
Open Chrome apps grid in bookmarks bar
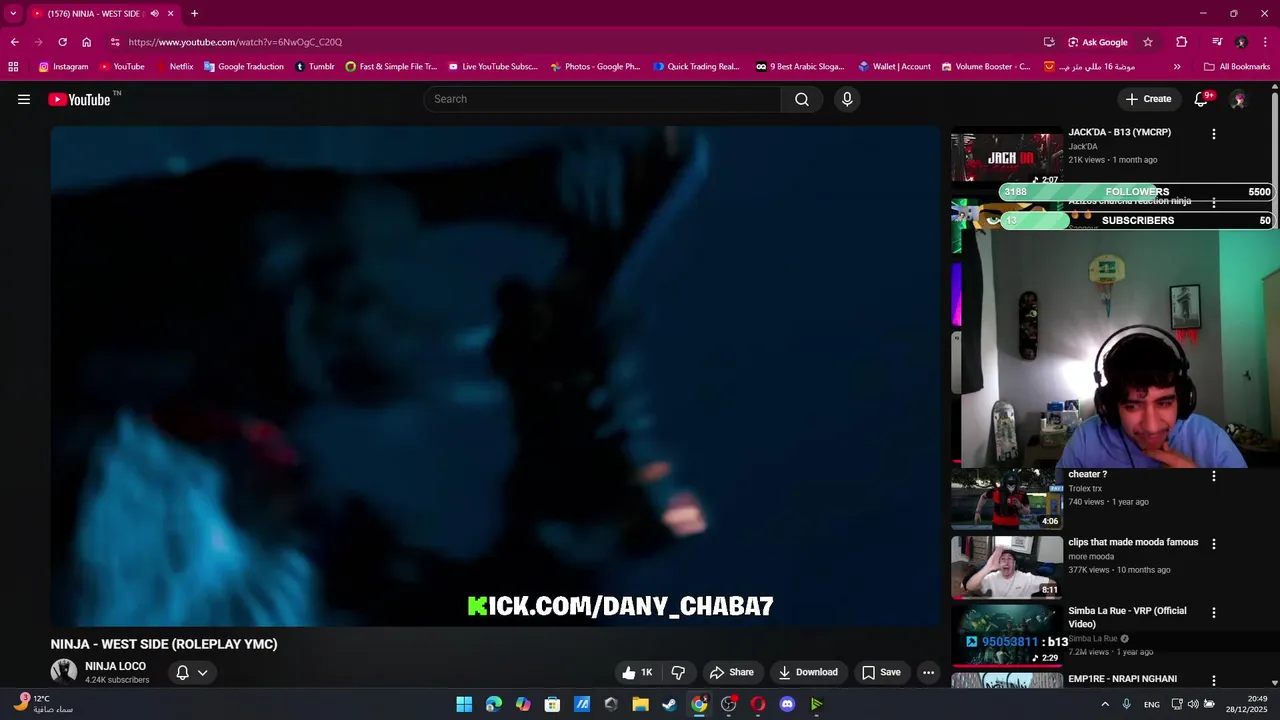pyautogui.click(x=13, y=67)
